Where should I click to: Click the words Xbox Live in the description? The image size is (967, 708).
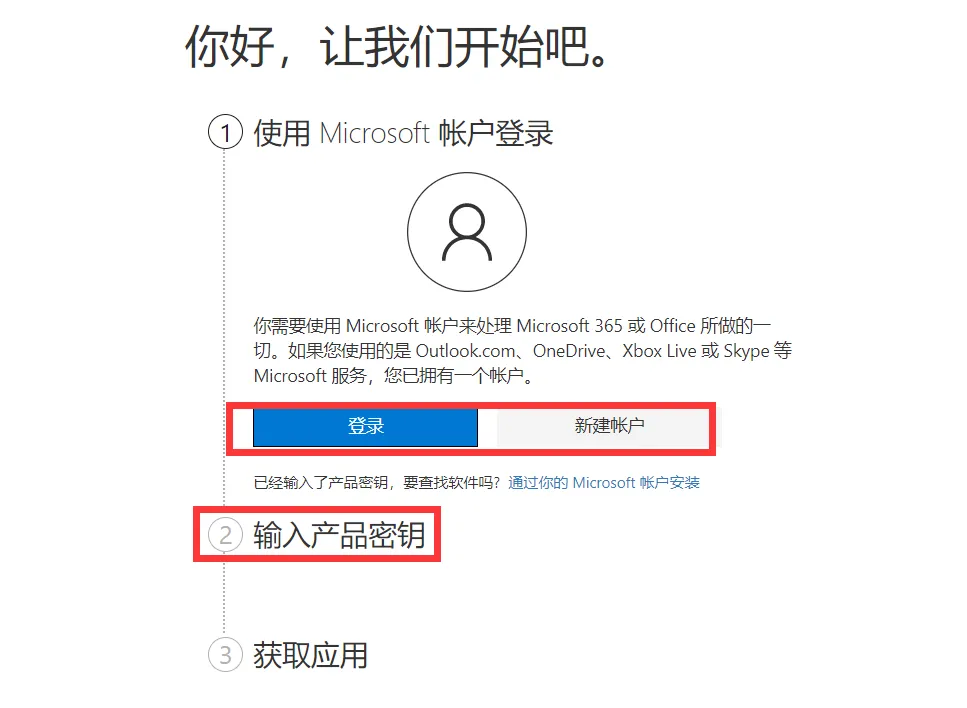[x=659, y=351]
